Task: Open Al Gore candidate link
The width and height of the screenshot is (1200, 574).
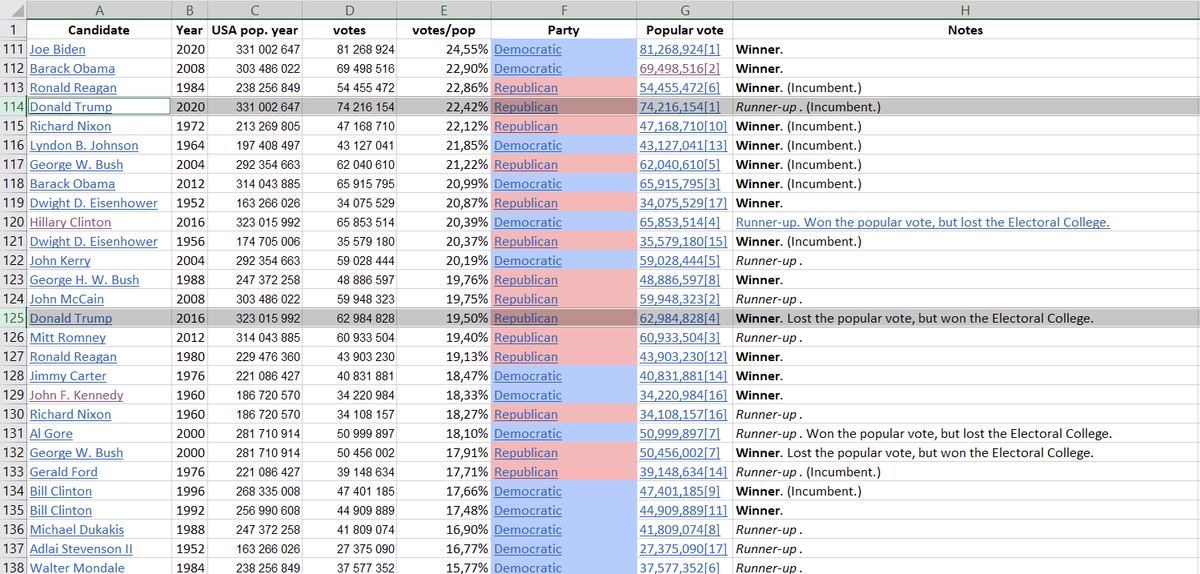Action: click(x=51, y=434)
